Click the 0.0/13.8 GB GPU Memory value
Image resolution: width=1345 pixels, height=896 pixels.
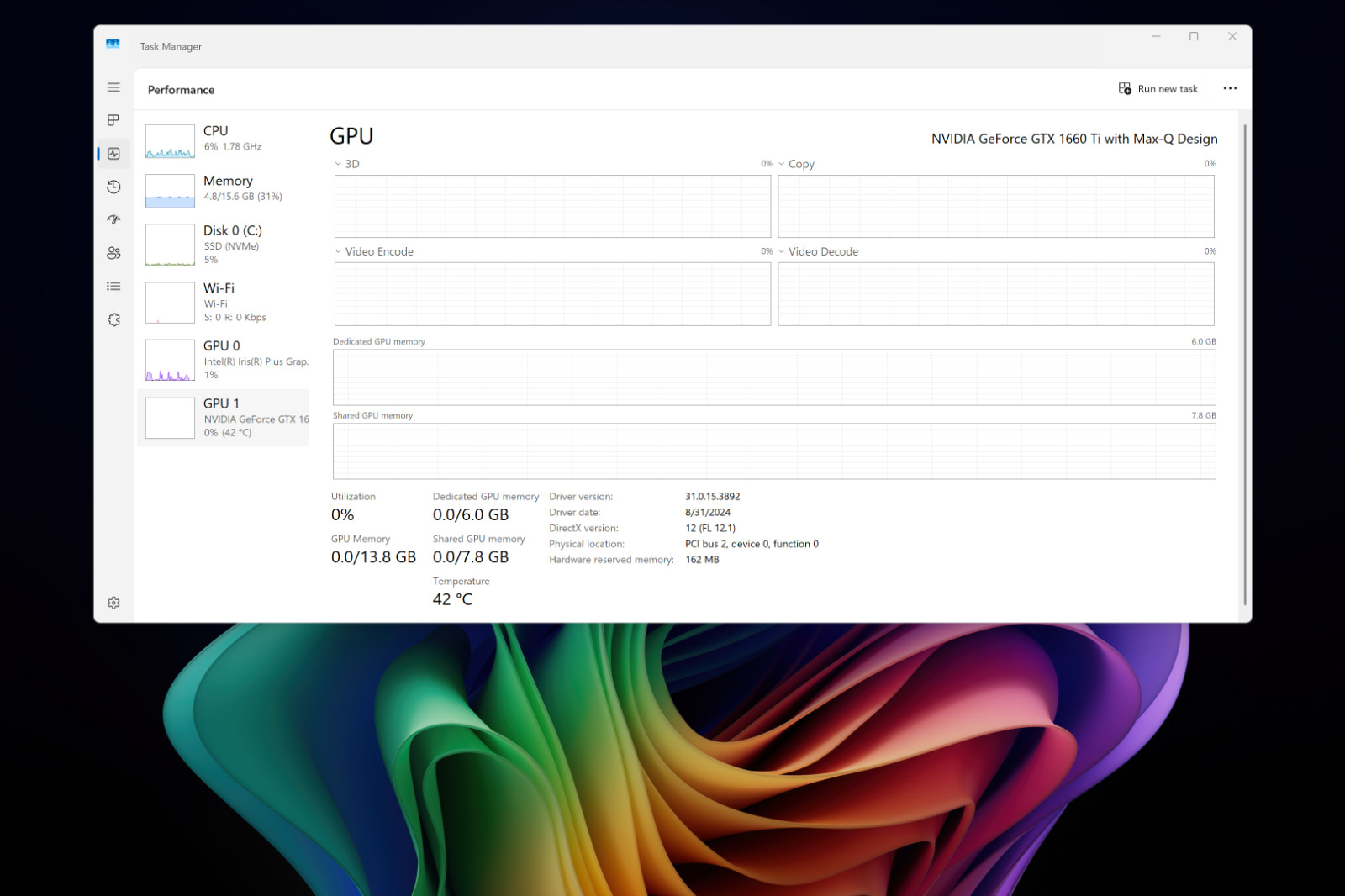pos(373,557)
